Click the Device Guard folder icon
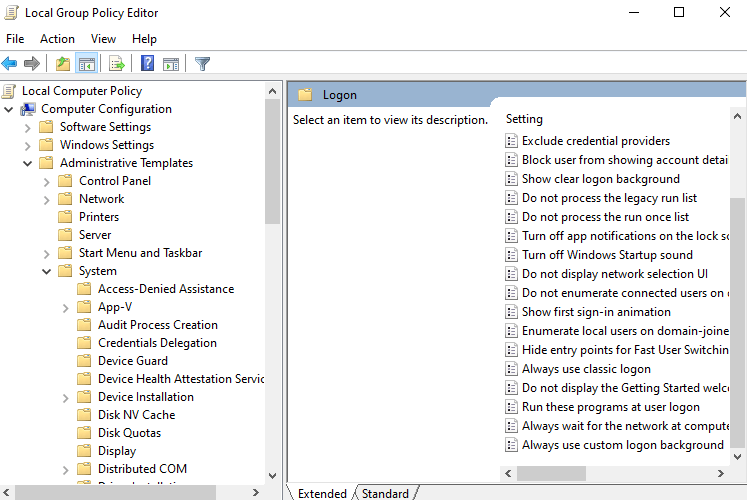Screen dimensions: 747x500 pyautogui.click(x=84, y=361)
